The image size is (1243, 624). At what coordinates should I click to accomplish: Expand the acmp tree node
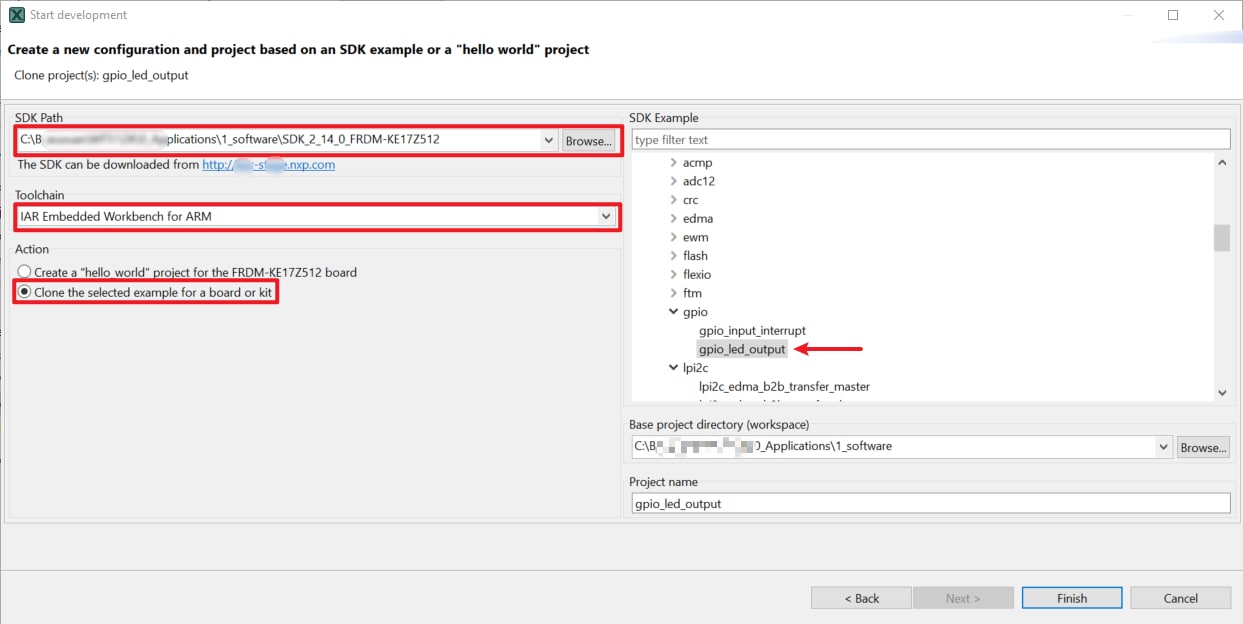(673, 163)
